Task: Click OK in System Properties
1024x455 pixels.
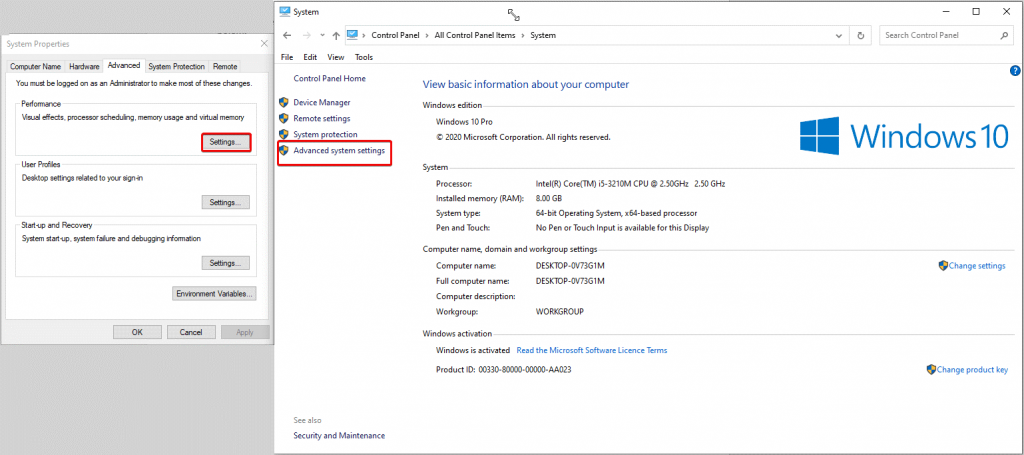Action: pyautogui.click(x=137, y=332)
